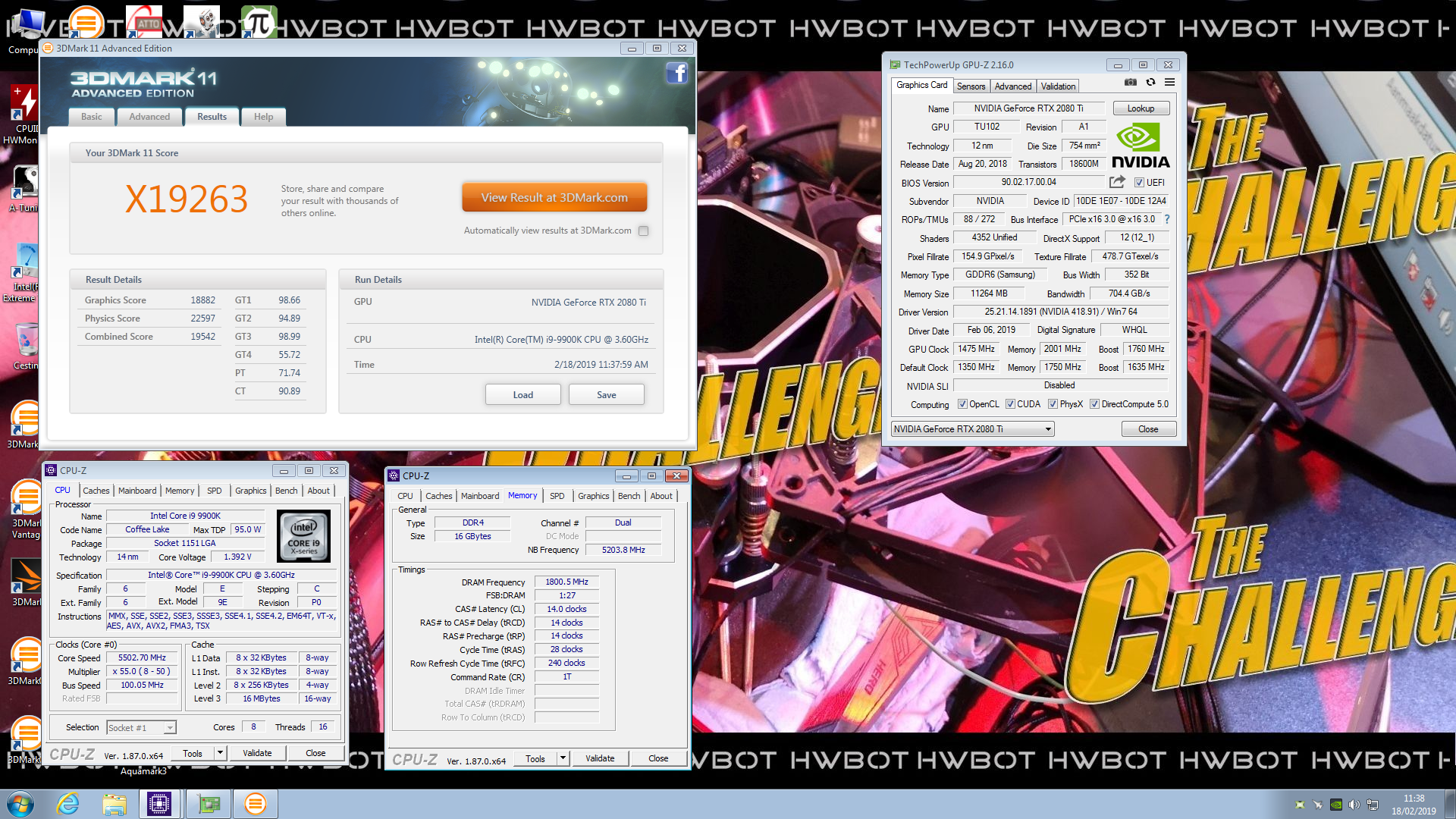Switch to 3DMark 11 taskbar icon
The image size is (1456, 819).
point(256,804)
